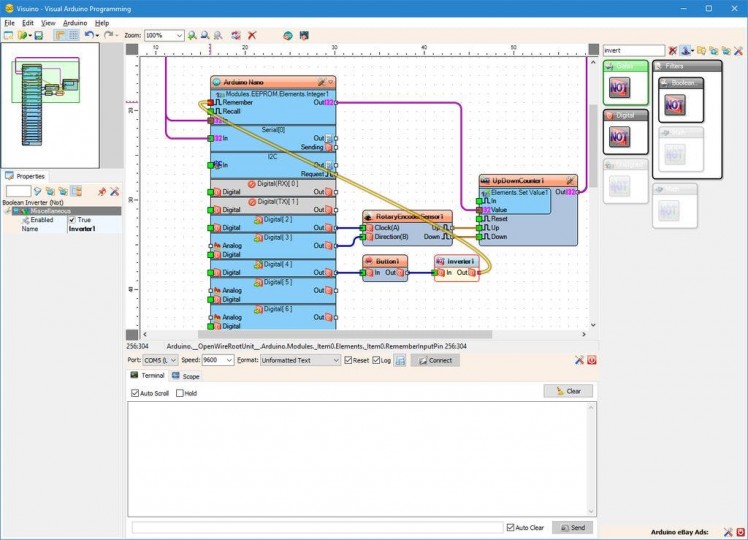The image size is (748, 540).
Task: Enable the Hold checkbox
Action: click(x=180, y=393)
